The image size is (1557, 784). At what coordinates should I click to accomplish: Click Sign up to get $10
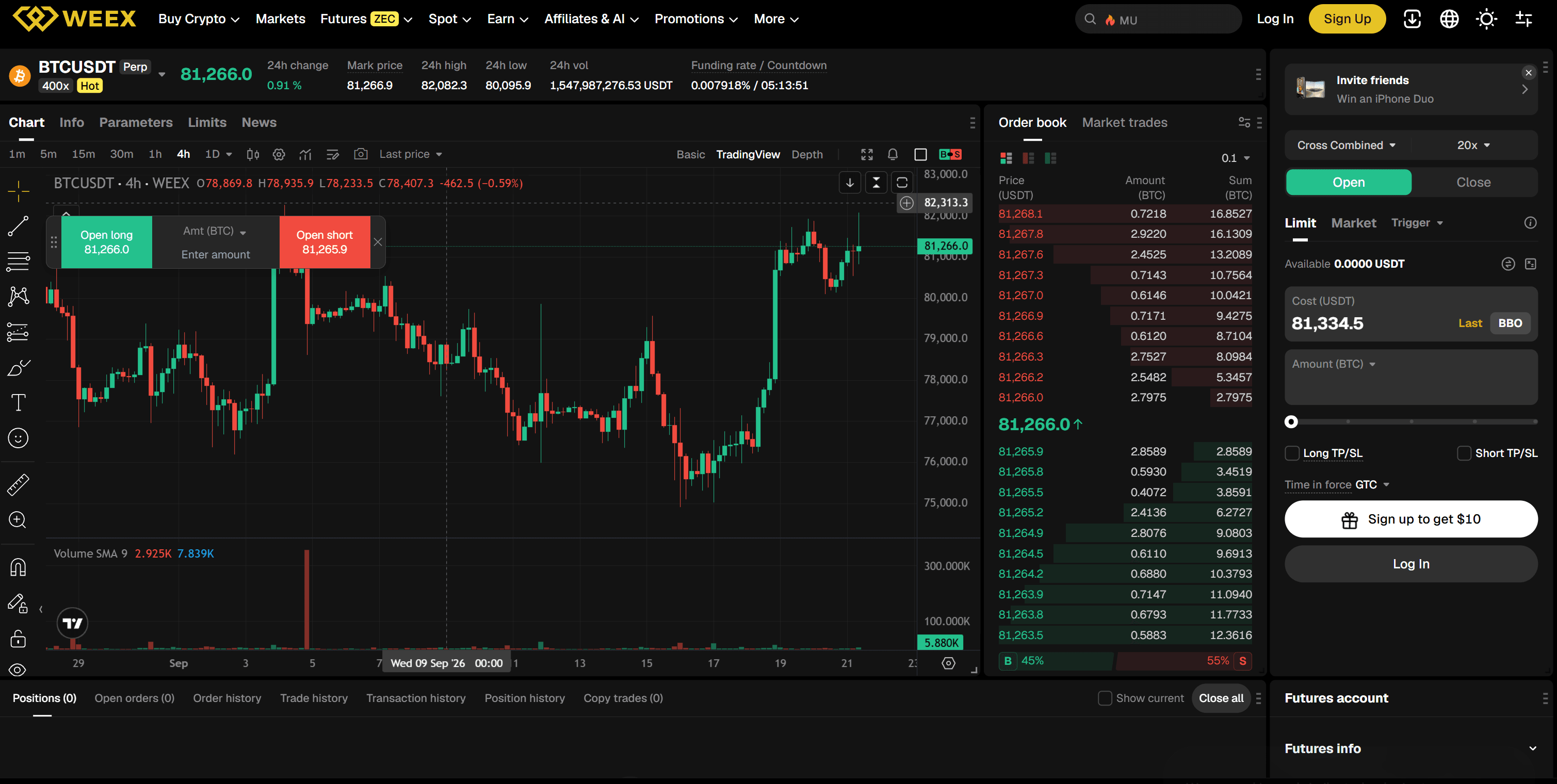click(x=1410, y=519)
